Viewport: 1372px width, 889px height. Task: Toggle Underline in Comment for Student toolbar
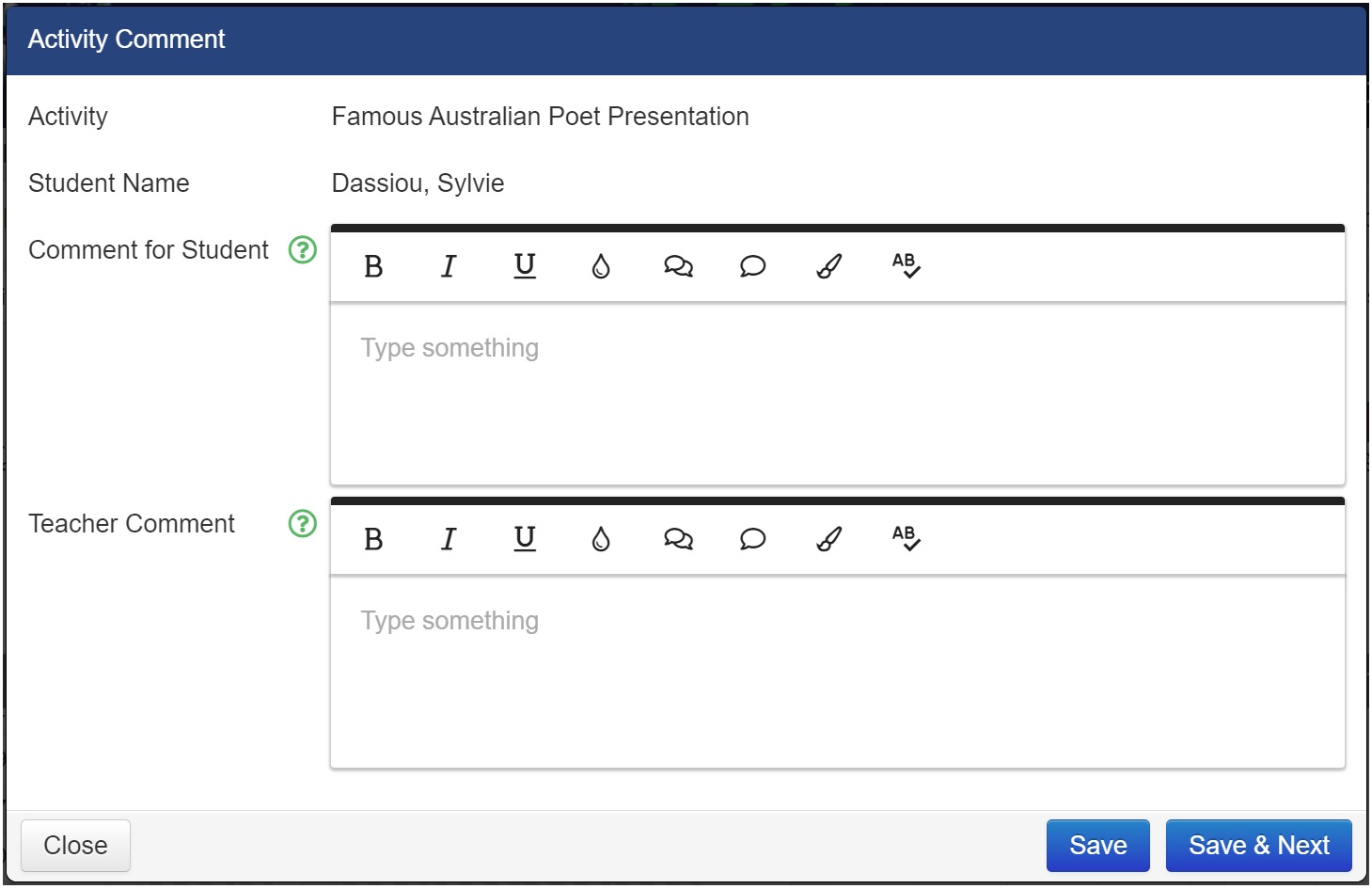pos(525,267)
